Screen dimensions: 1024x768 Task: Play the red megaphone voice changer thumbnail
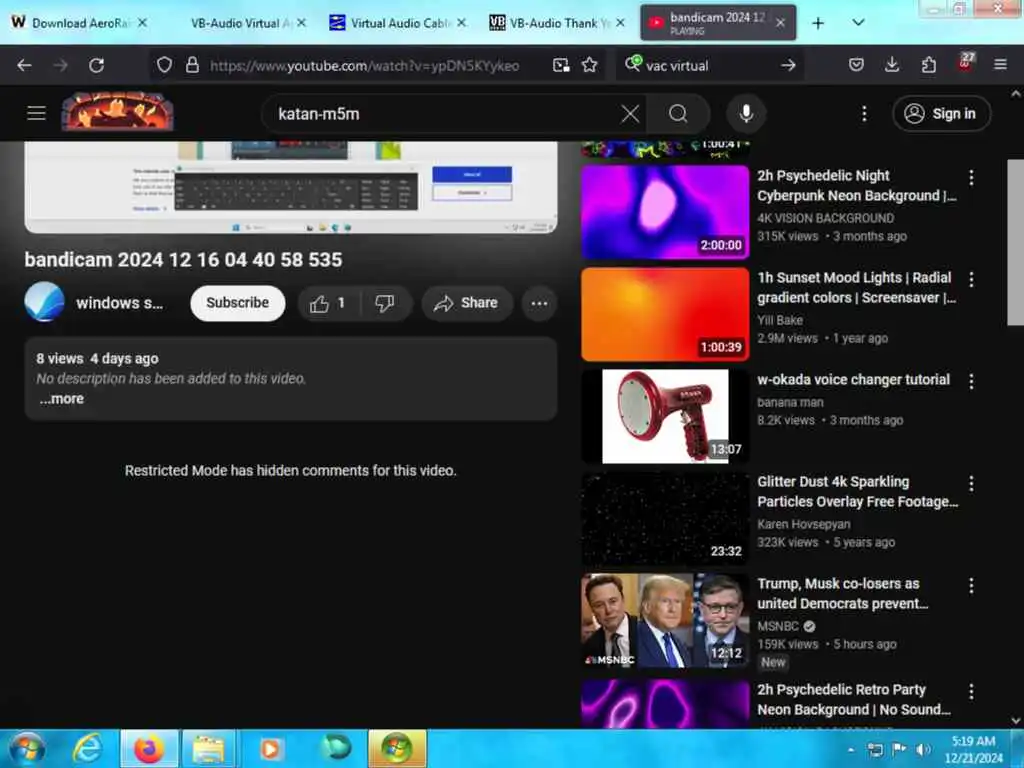pos(665,416)
